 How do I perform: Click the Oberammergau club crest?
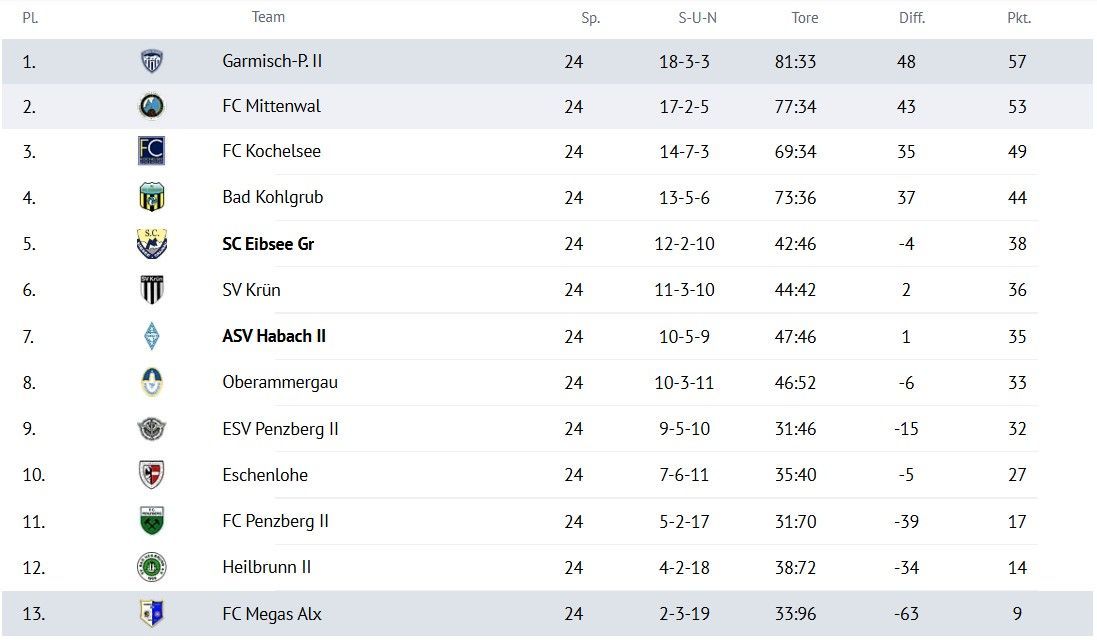(152, 382)
